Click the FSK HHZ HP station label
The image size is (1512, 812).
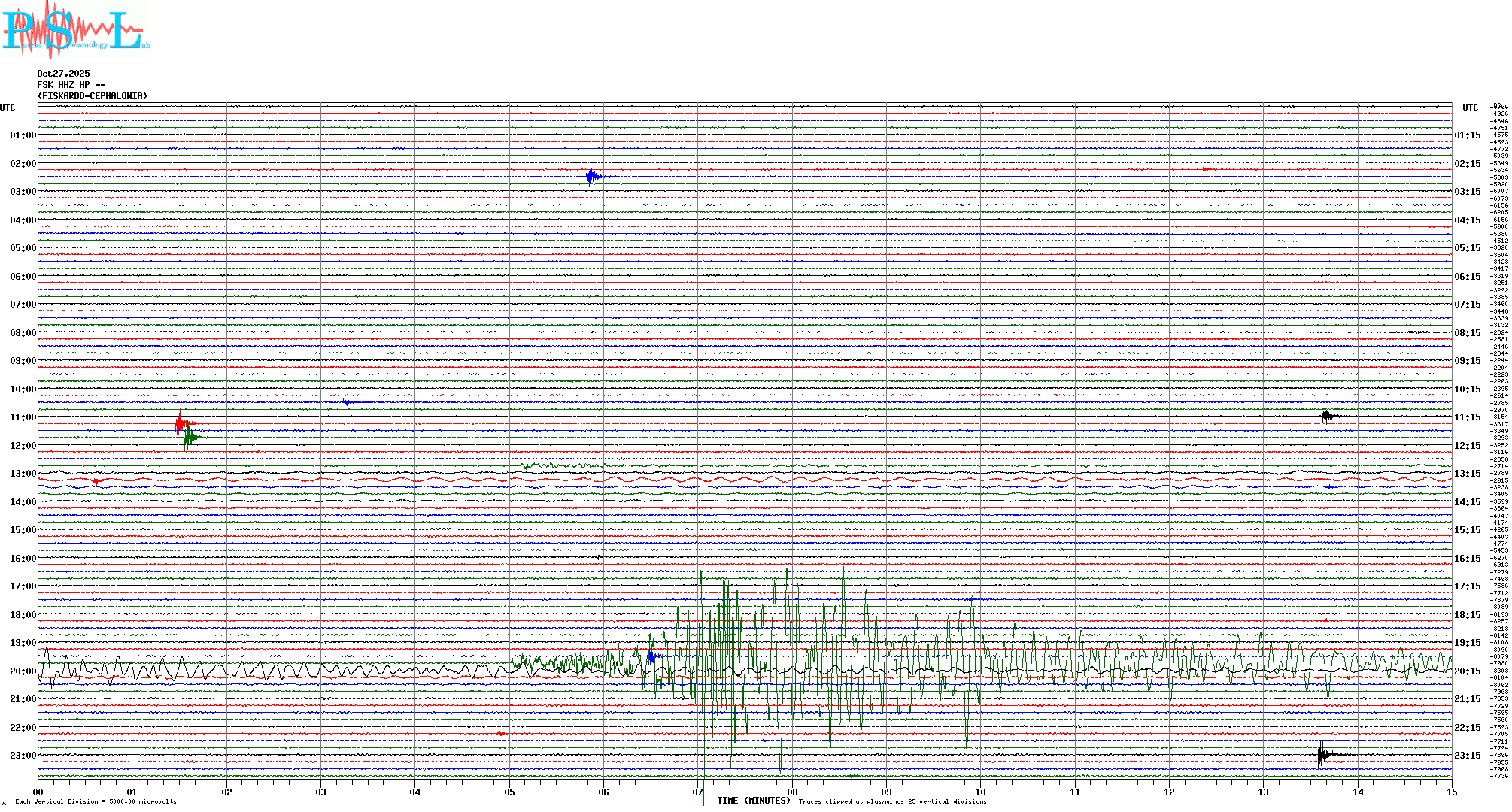pos(71,85)
